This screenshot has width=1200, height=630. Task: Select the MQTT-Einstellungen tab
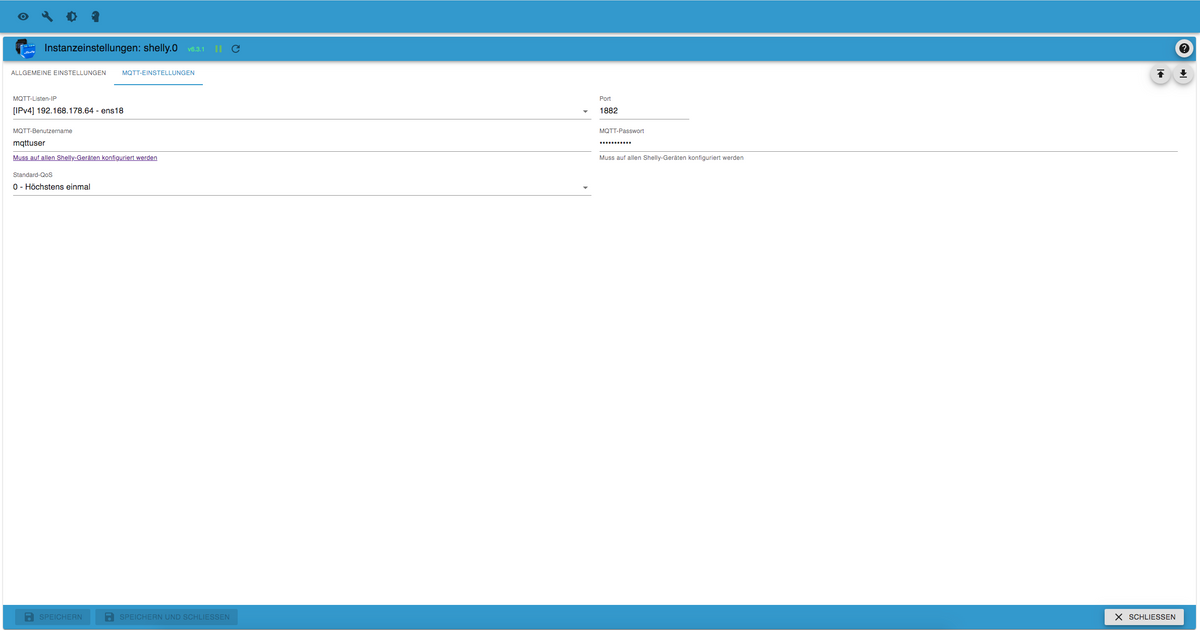pos(158,73)
